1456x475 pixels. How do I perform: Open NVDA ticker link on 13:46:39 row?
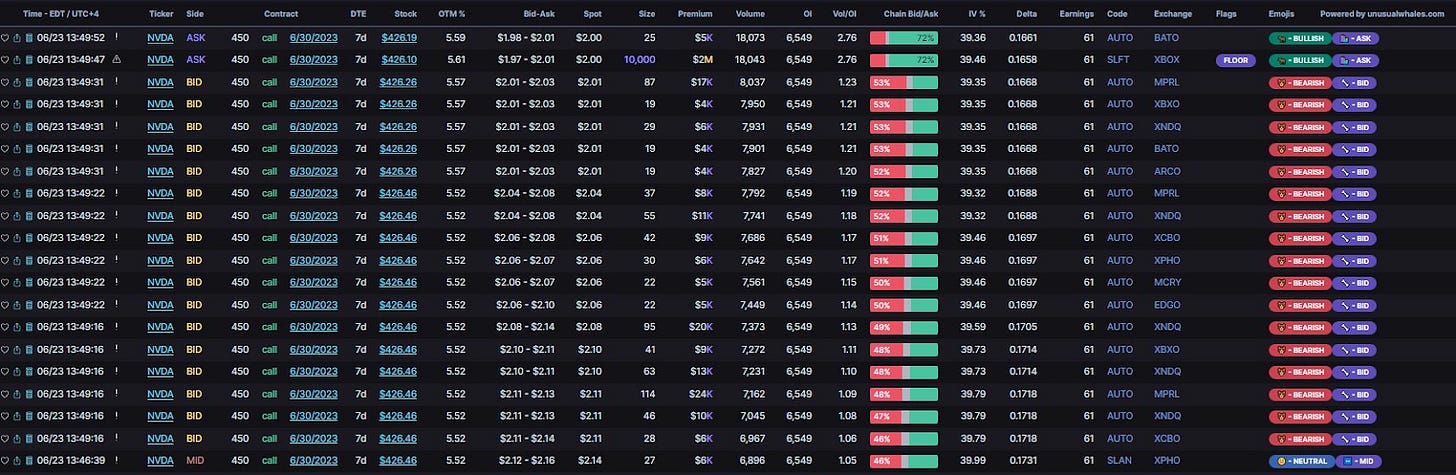(160, 460)
